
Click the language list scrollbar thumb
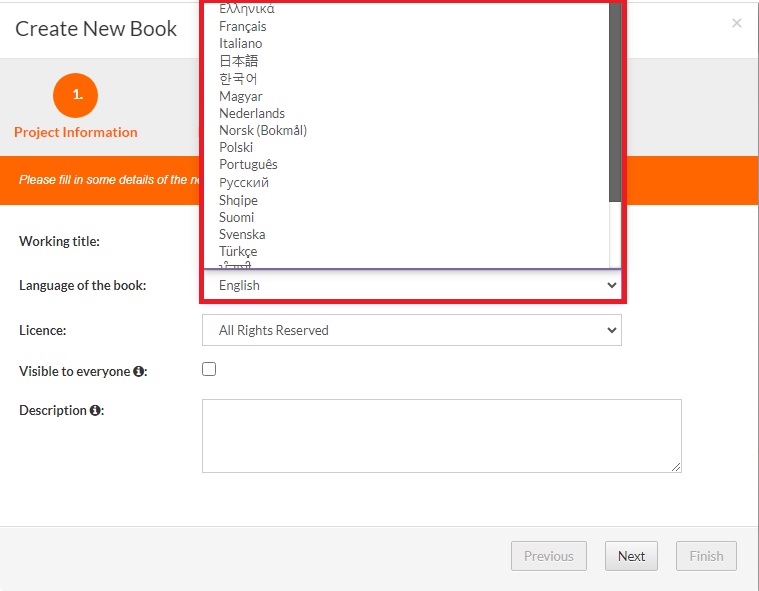point(614,100)
